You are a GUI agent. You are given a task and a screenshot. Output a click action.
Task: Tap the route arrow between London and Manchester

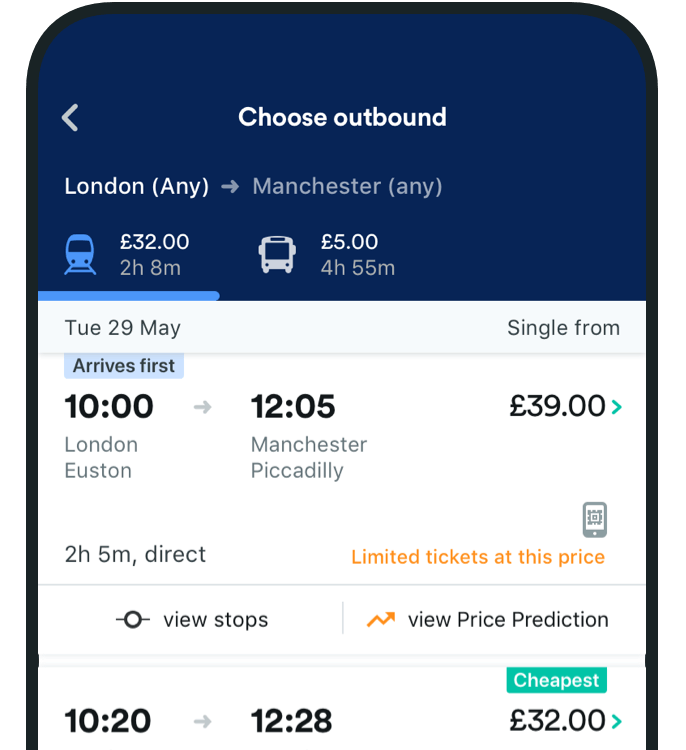[230, 186]
